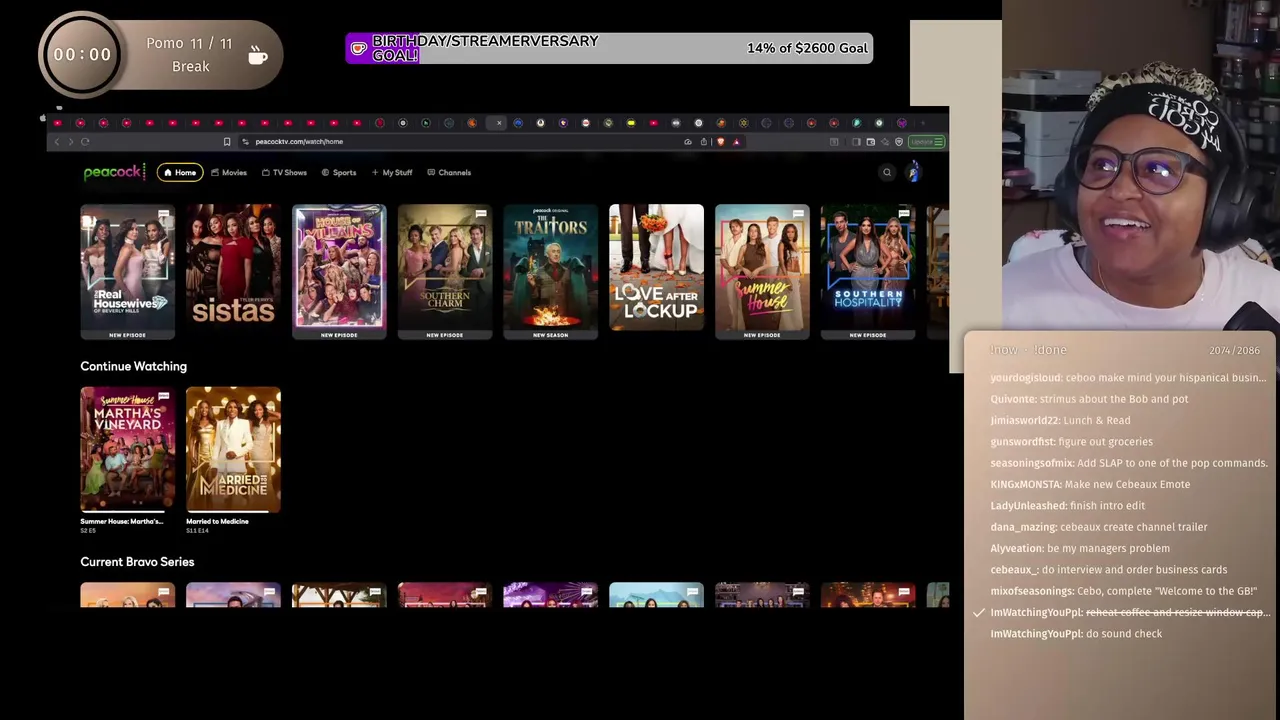Click the browser forward arrow
Viewport: 1280px width, 720px height.
click(x=71, y=142)
